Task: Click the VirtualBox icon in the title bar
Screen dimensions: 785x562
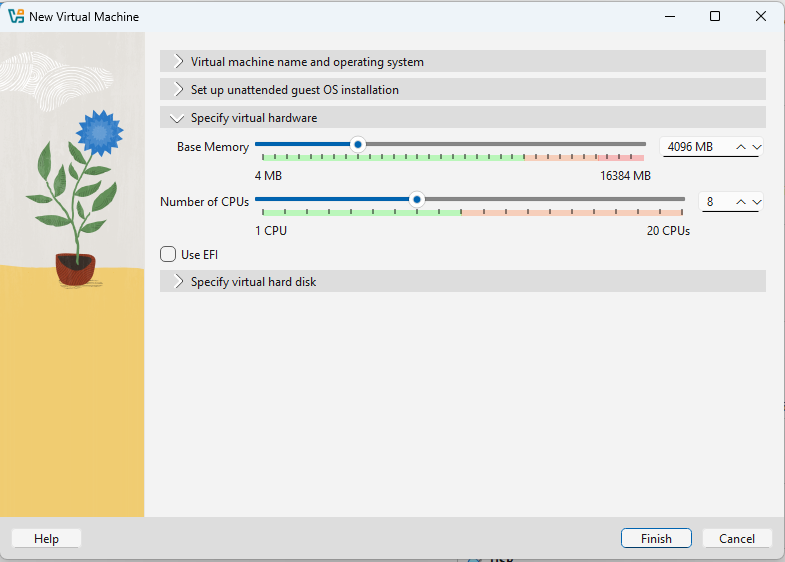Action: coord(16,17)
